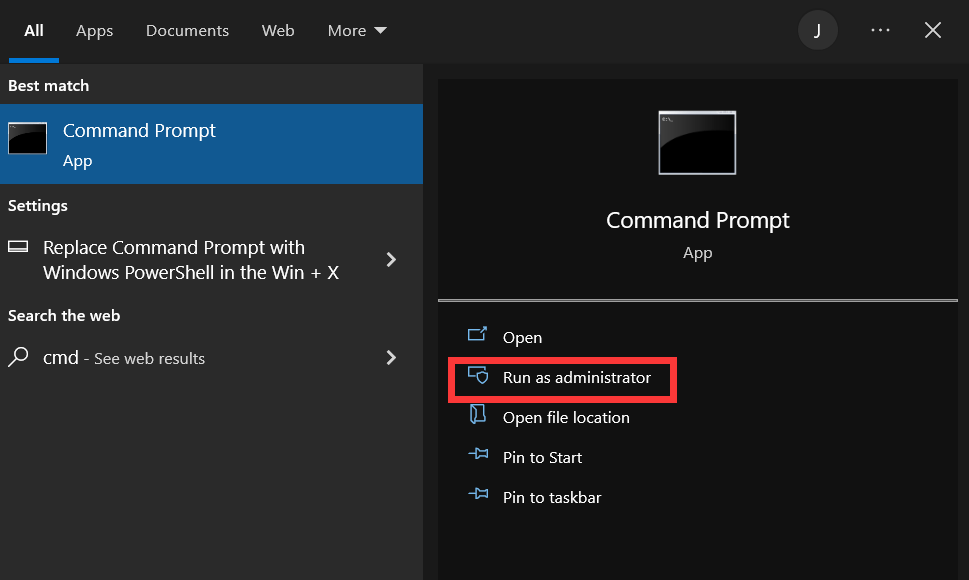Open the three-dot options menu
Image resolution: width=969 pixels, height=580 pixels.
880,30
